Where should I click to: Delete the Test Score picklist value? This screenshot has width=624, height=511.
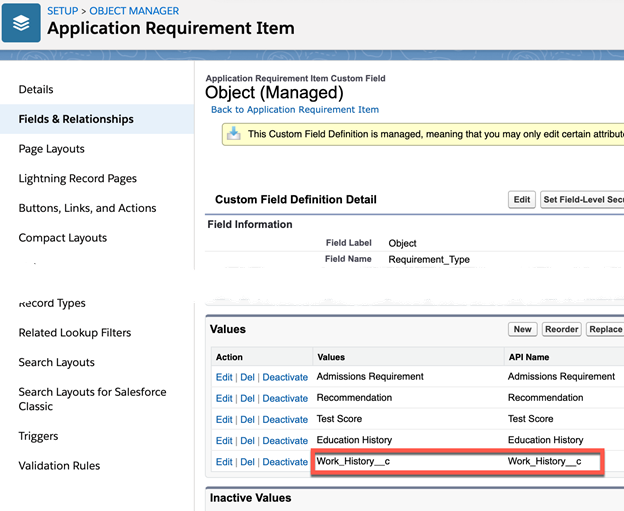click(x=247, y=420)
